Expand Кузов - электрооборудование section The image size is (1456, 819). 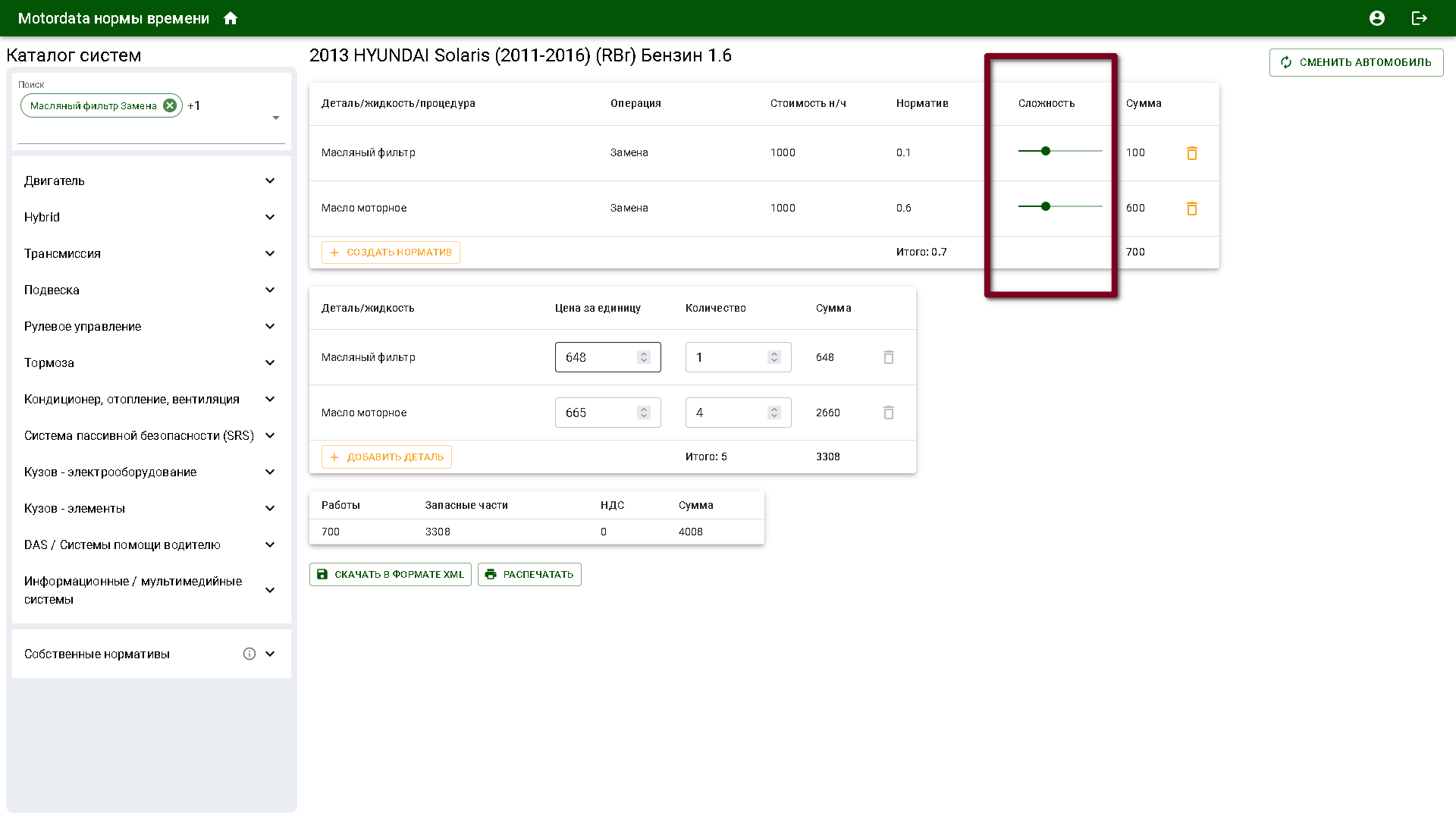coord(270,472)
